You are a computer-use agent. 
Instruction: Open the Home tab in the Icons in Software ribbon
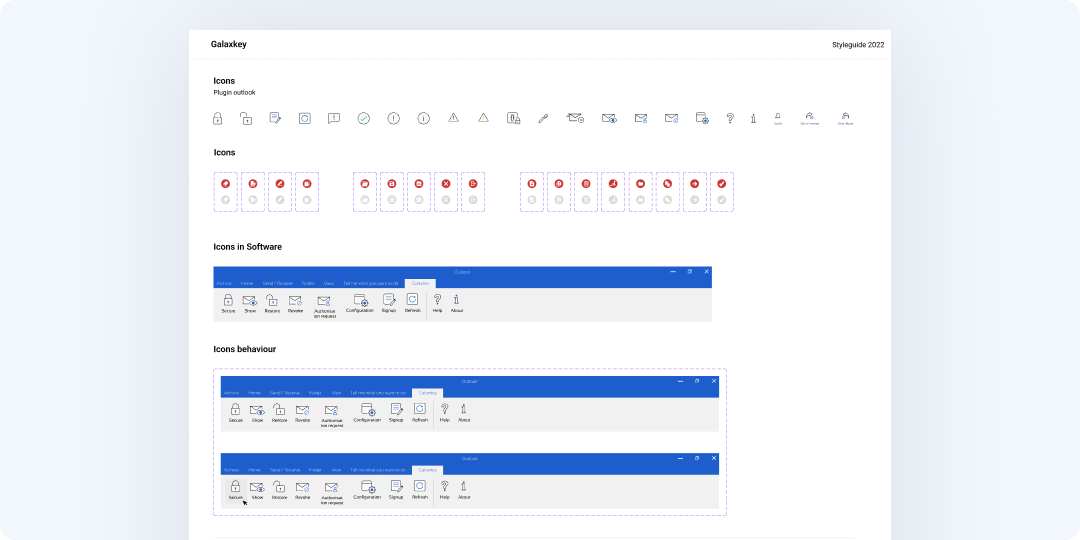click(x=247, y=283)
